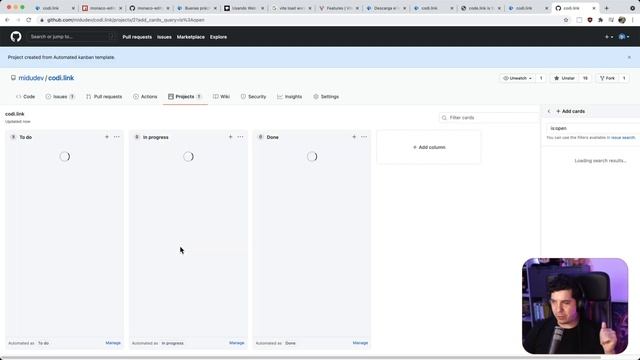Viewport: 640px width, 360px height.
Task: Switch to the Actions tab
Action: (x=145, y=97)
